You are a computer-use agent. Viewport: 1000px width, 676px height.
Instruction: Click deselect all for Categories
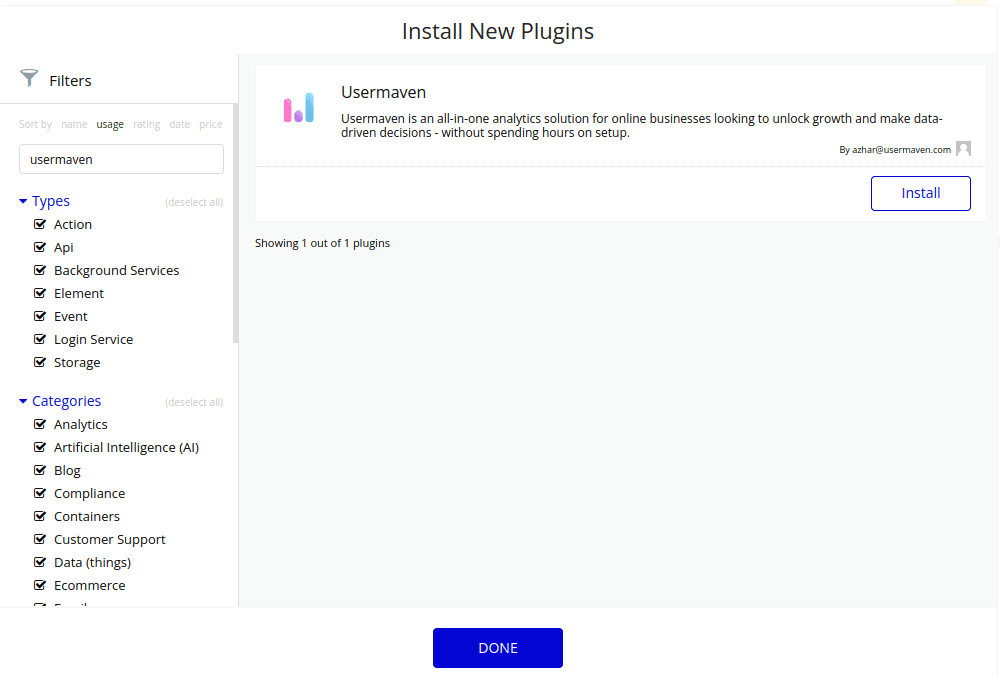click(x=194, y=402)
